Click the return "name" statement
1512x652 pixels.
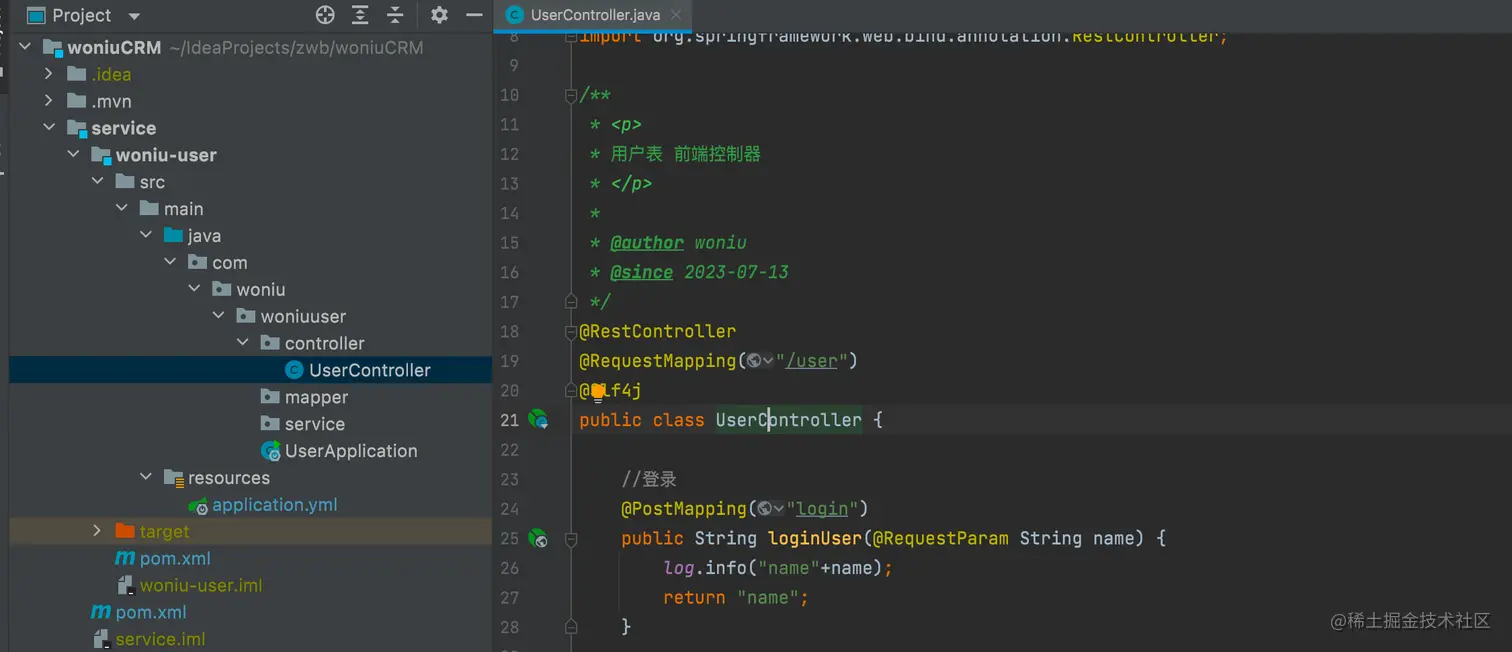735,597
